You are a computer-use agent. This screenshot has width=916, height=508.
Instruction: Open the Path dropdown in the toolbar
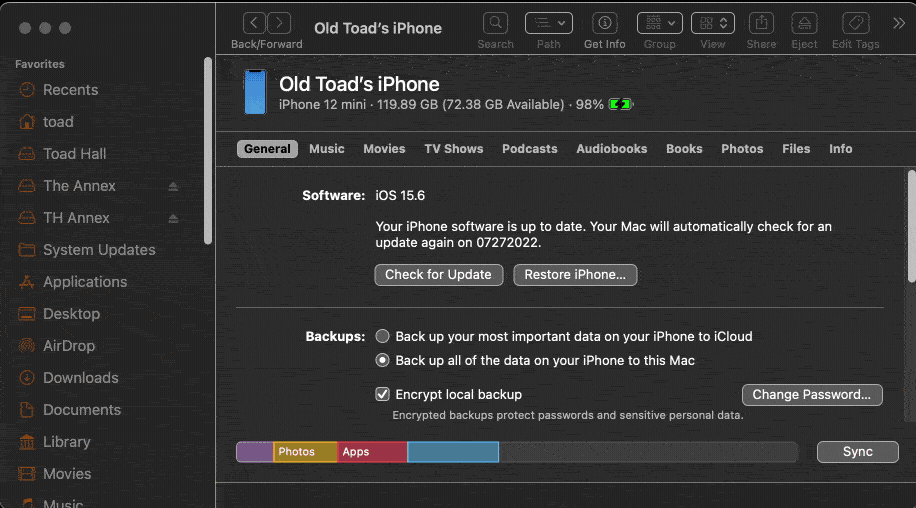(x=549, y=23)
